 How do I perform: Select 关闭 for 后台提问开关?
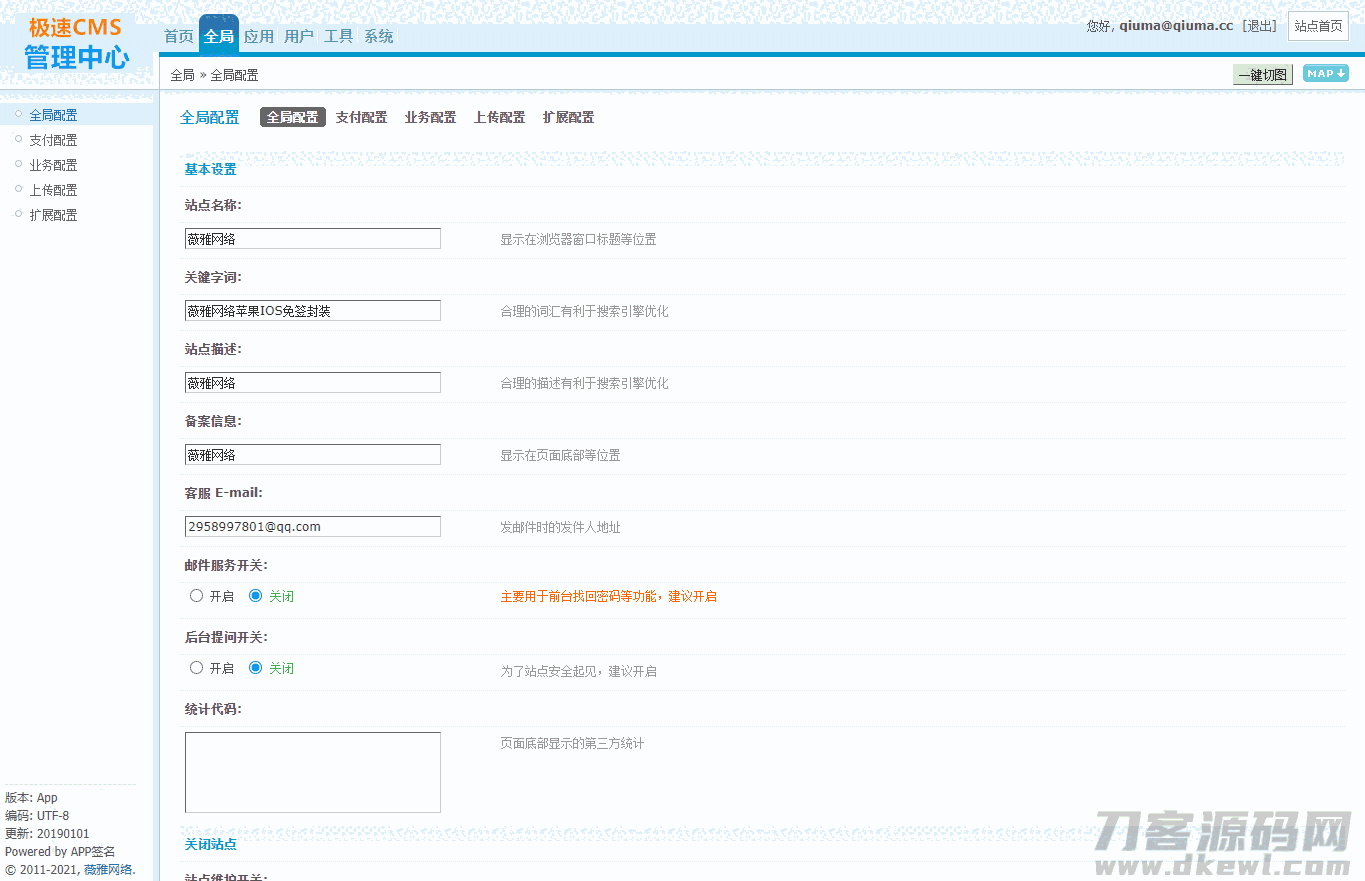coord(256,668)
